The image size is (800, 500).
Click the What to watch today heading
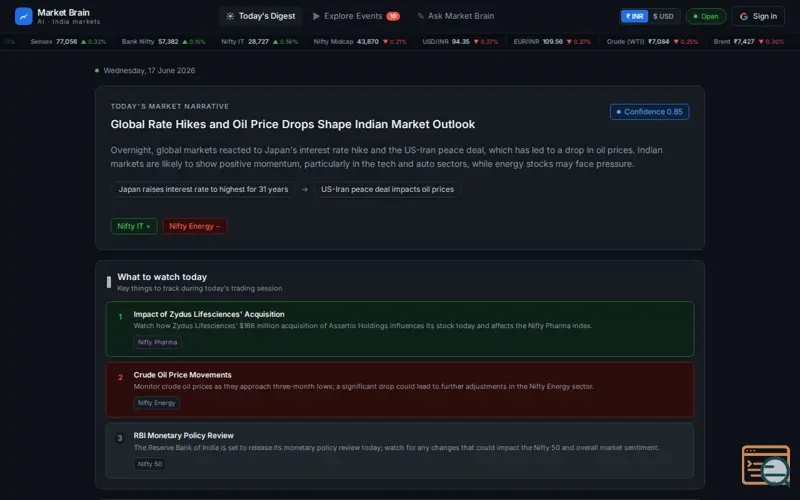click(162, 277)
